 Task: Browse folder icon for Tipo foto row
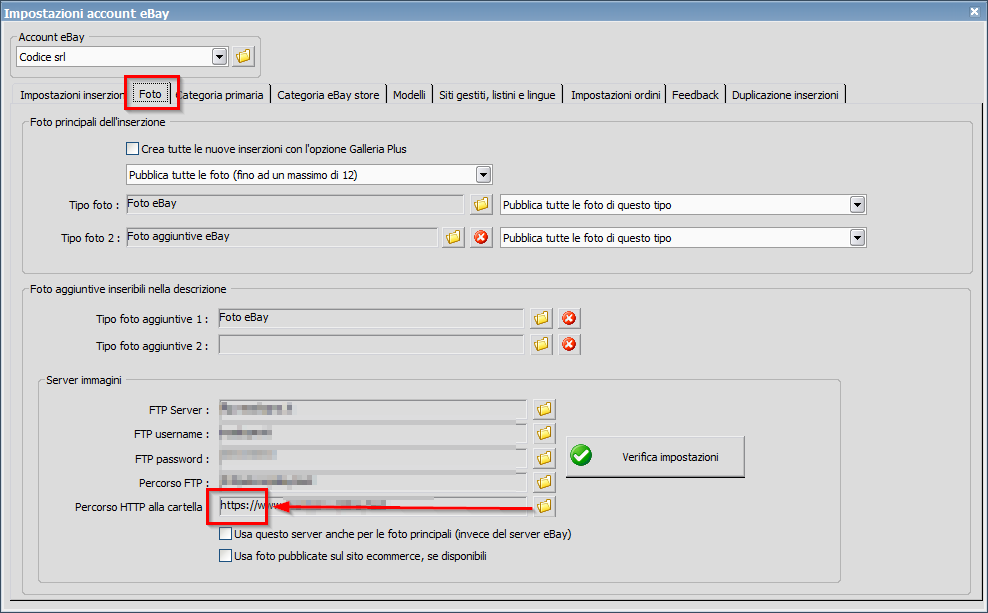[x=481, y=204]
